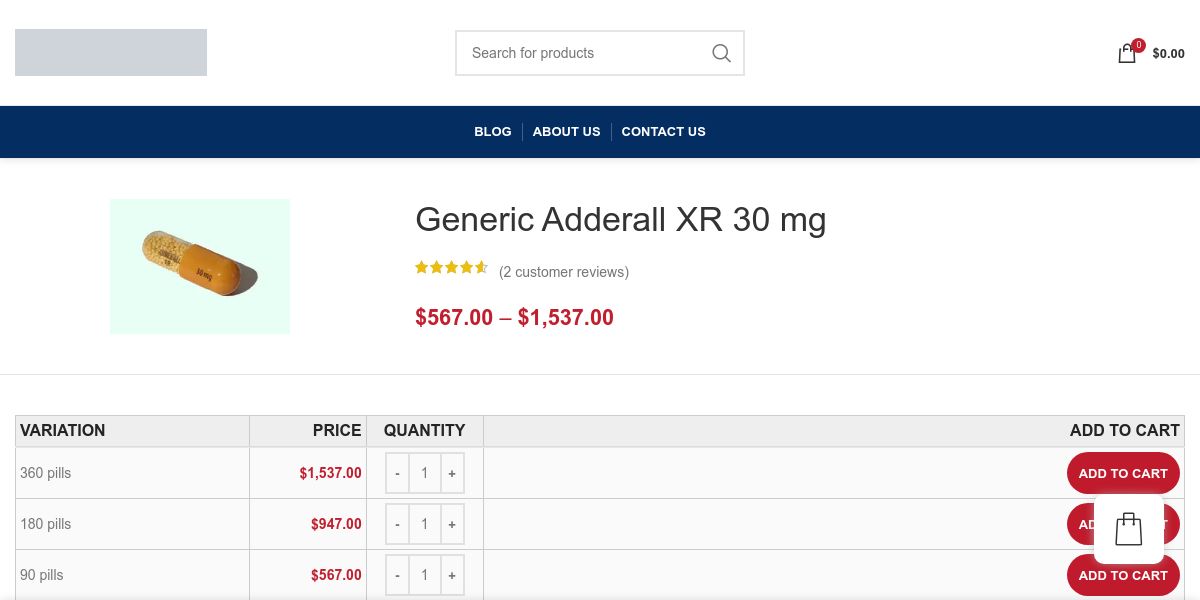Click the 360 pills quantity field
The width and height of the screenshot is (1200, 600).
coord(424,473)
